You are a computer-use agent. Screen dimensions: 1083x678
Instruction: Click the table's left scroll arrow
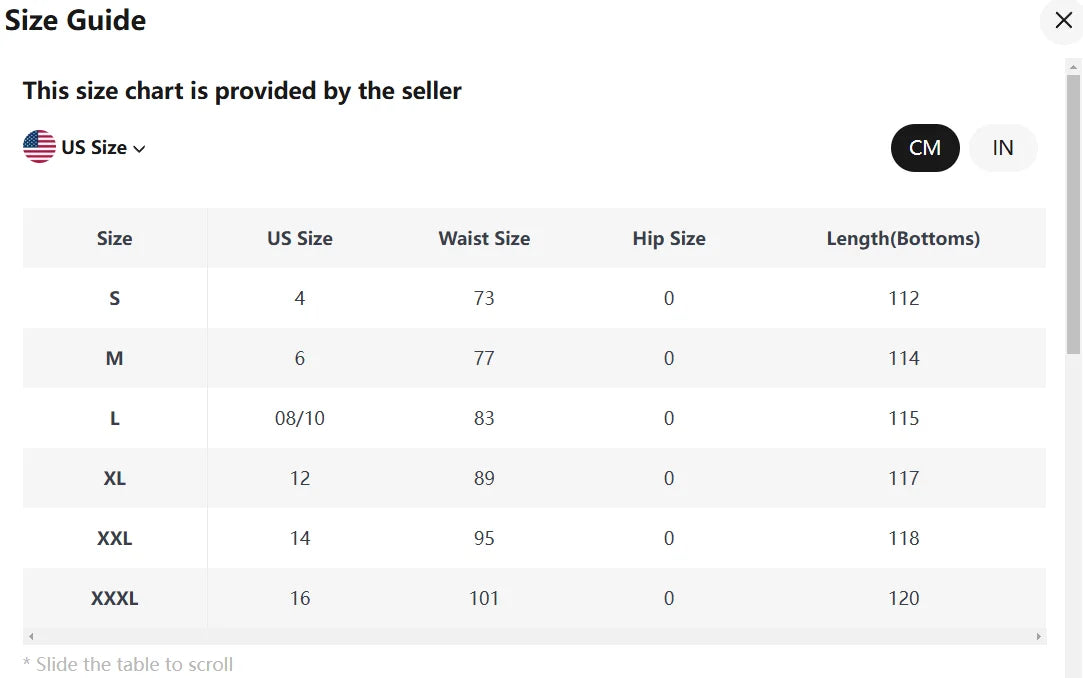pos(31,637)
